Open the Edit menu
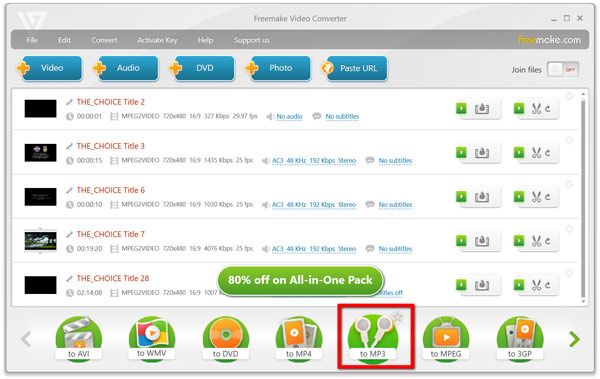The width and height of the screenshot is (600, 379). tap(64, 40)
